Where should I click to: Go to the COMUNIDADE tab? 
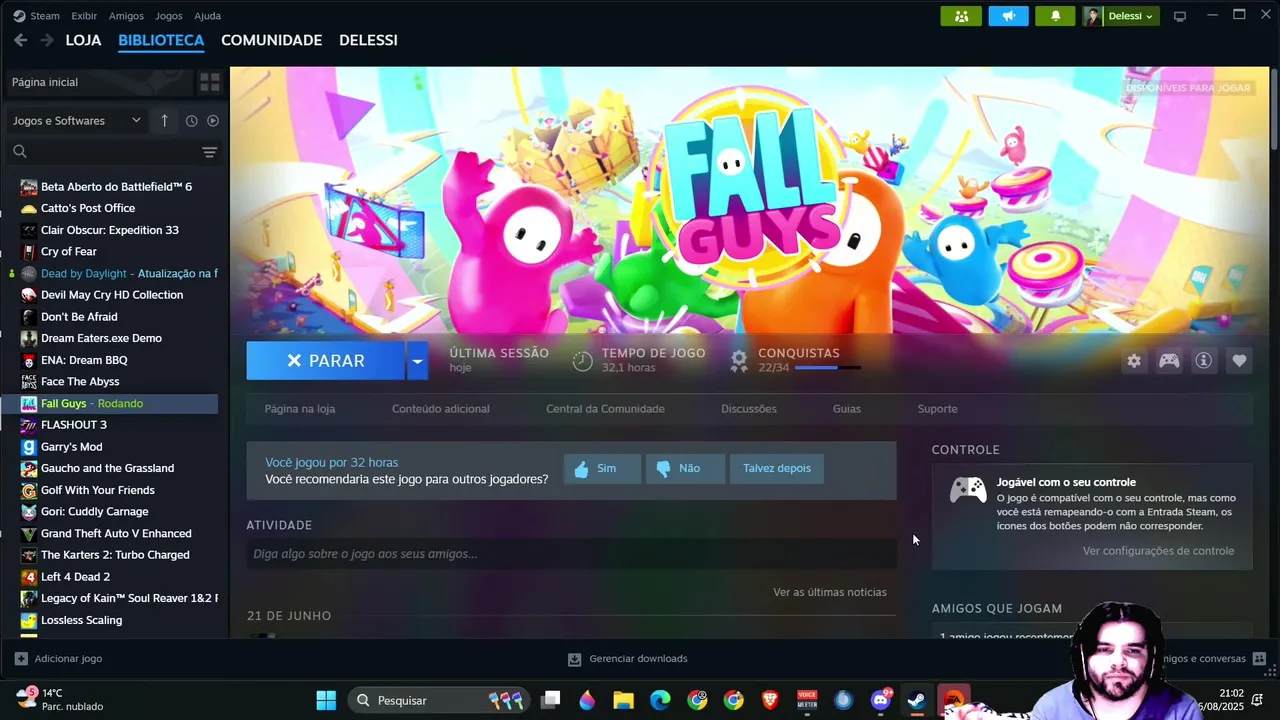pos(271,40)
